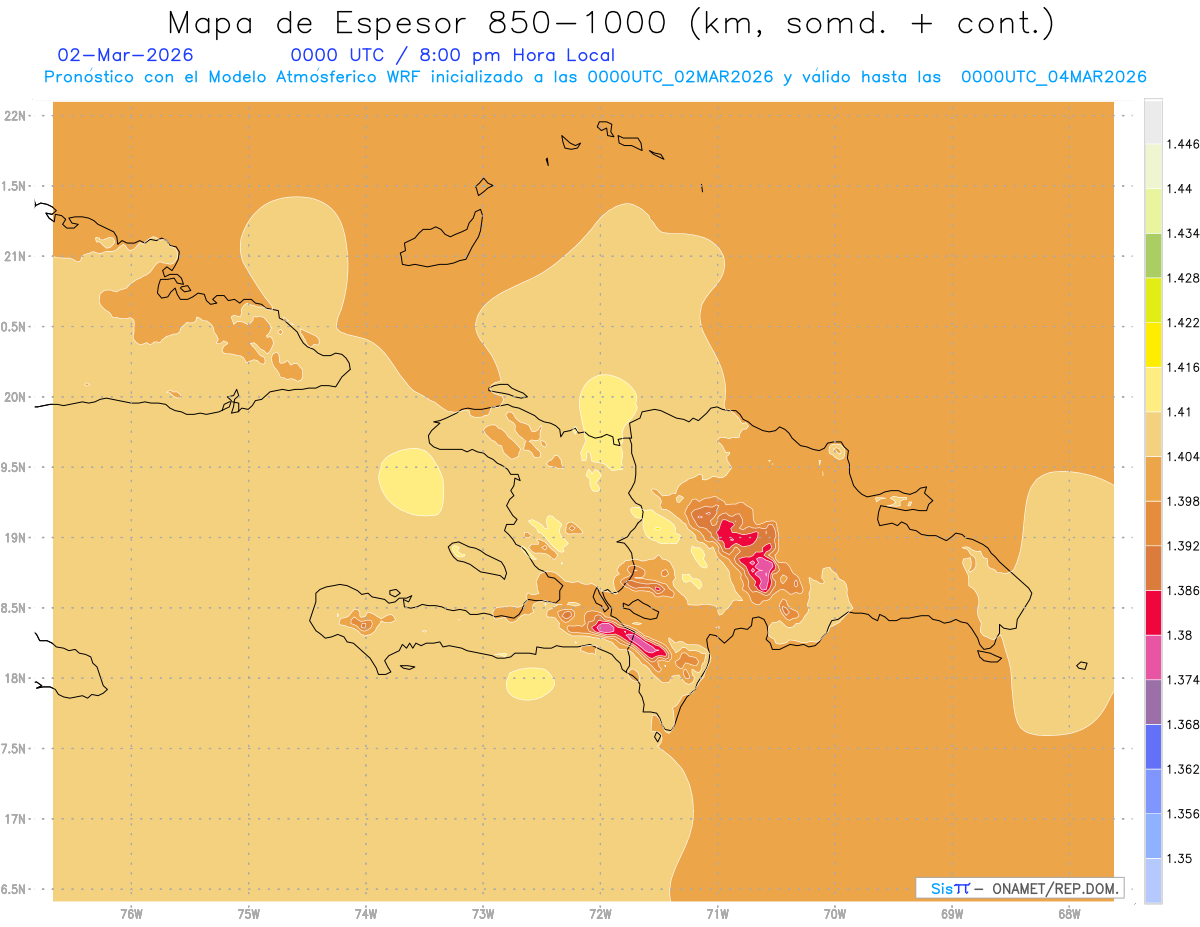1200x927 pixels.
Task: Click the '19N' latitude axis label
Action: pyautogui.click(x=15, y=538)
